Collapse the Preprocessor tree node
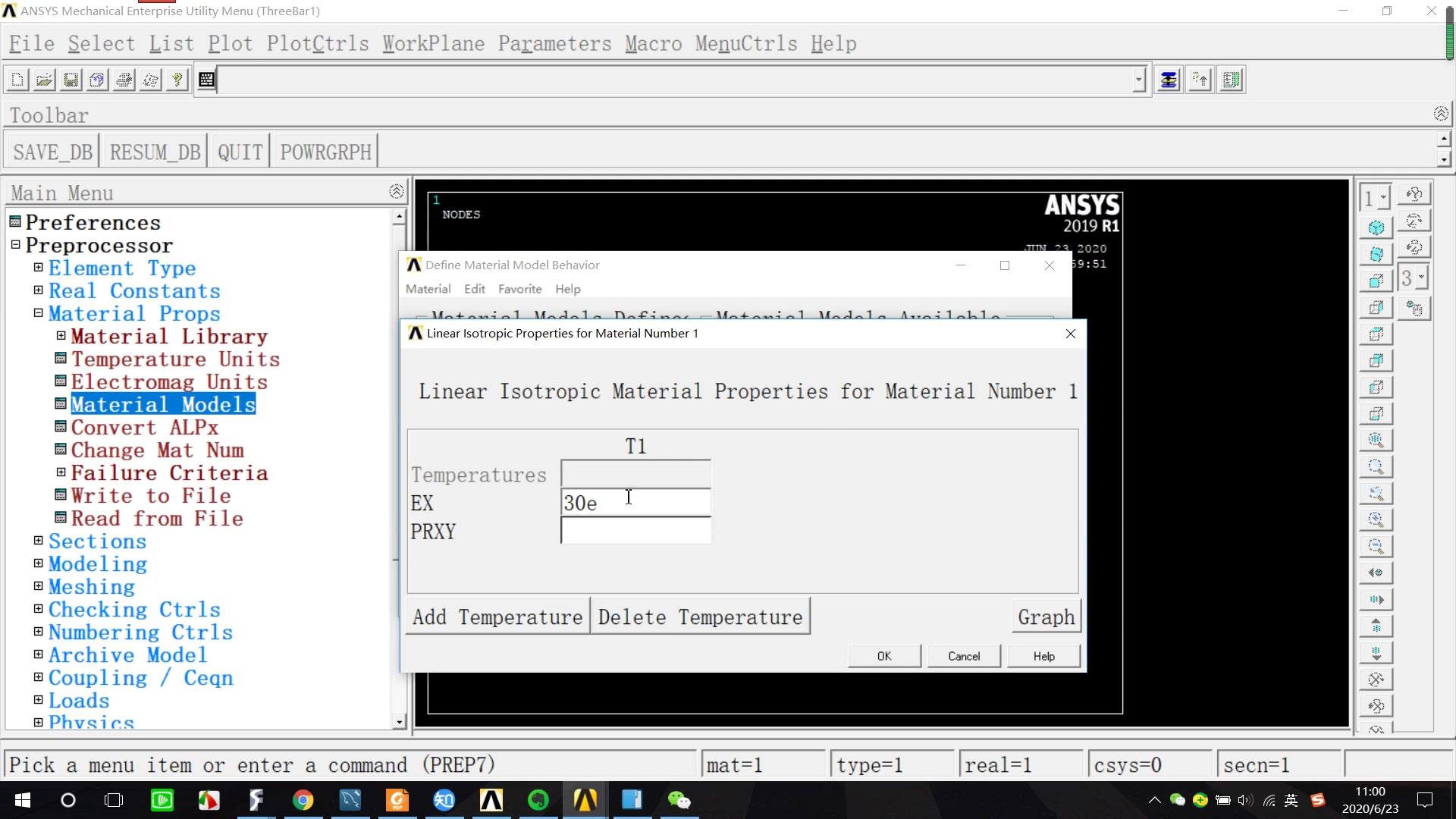The width and height of the screenshot is (1456, 819). coord(15,244)
